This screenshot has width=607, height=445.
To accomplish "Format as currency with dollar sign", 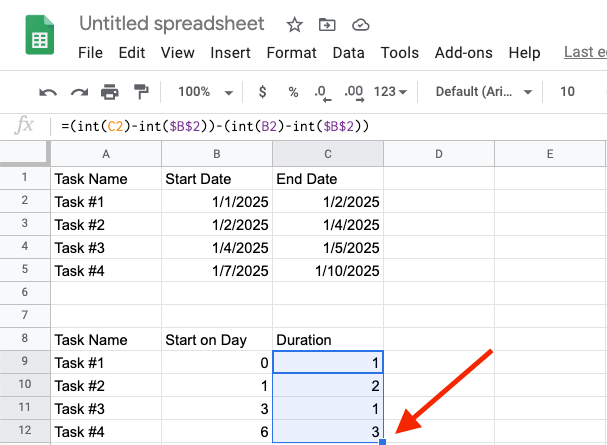I will 262,92.
